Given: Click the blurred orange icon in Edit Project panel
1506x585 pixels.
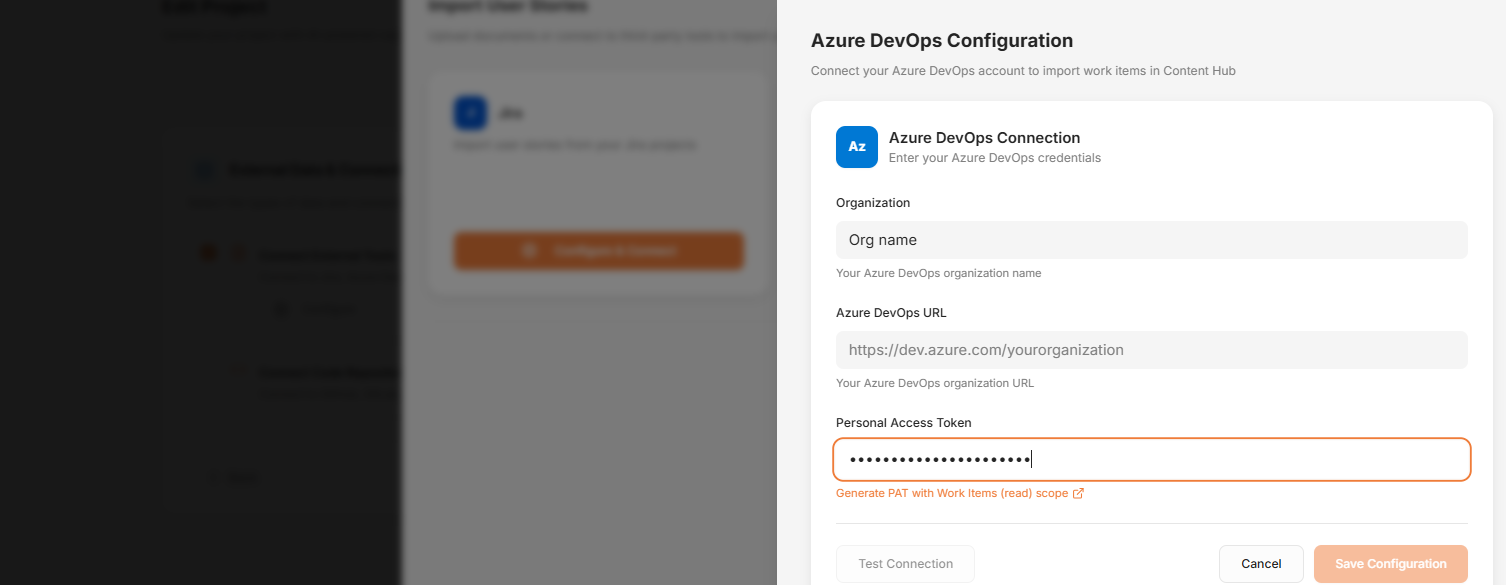Looking at the screenshot, I should pyautogui.click(x=209, y=253).
